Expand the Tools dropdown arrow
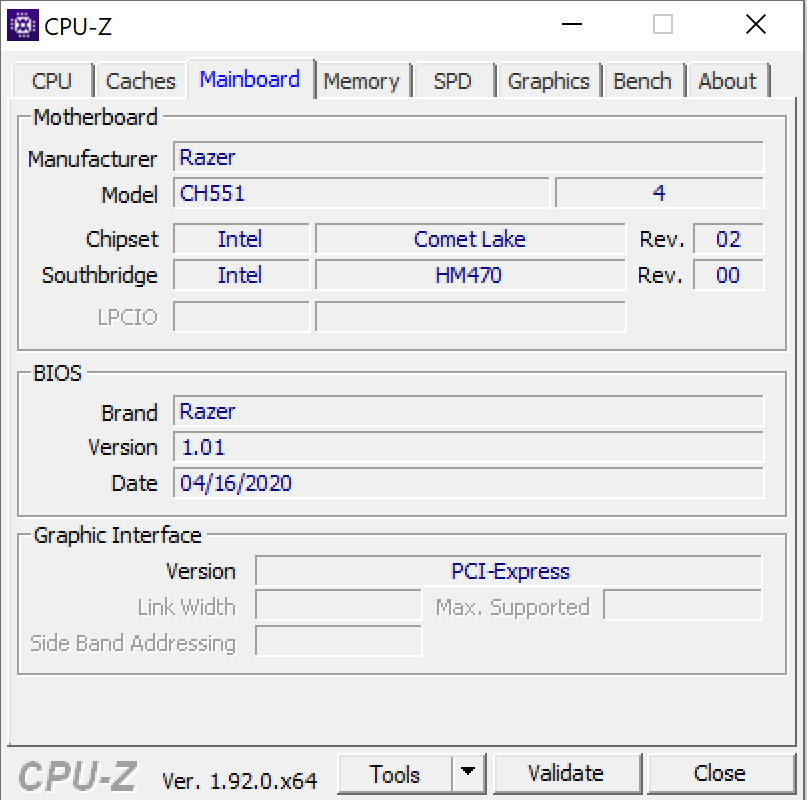Image resolution: width=807 pixels, height=800 pixels. pyautogui.click(x=468, y=774)
